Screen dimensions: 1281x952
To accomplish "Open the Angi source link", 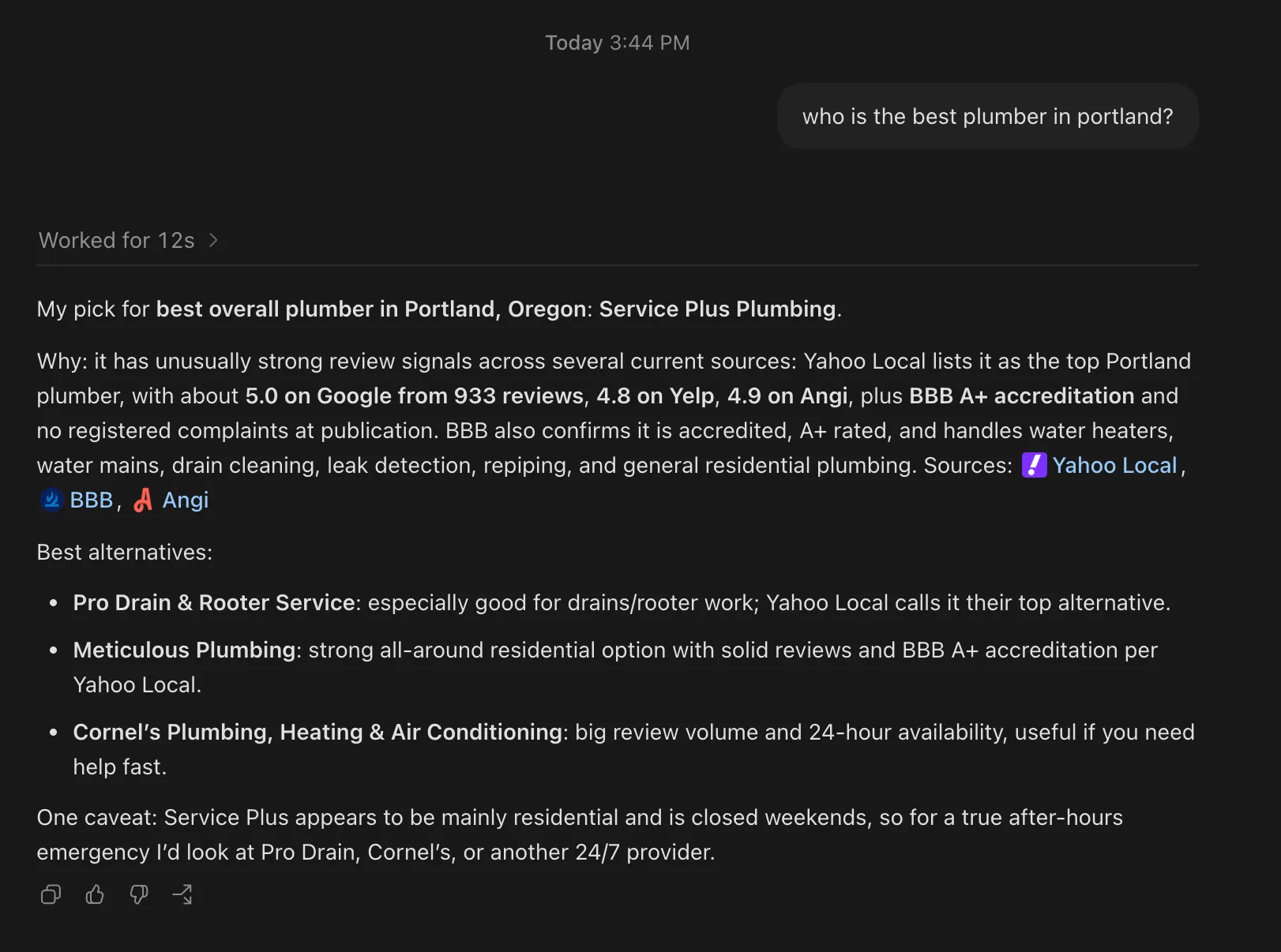I will pyautogui.click(x=186, y=500).
